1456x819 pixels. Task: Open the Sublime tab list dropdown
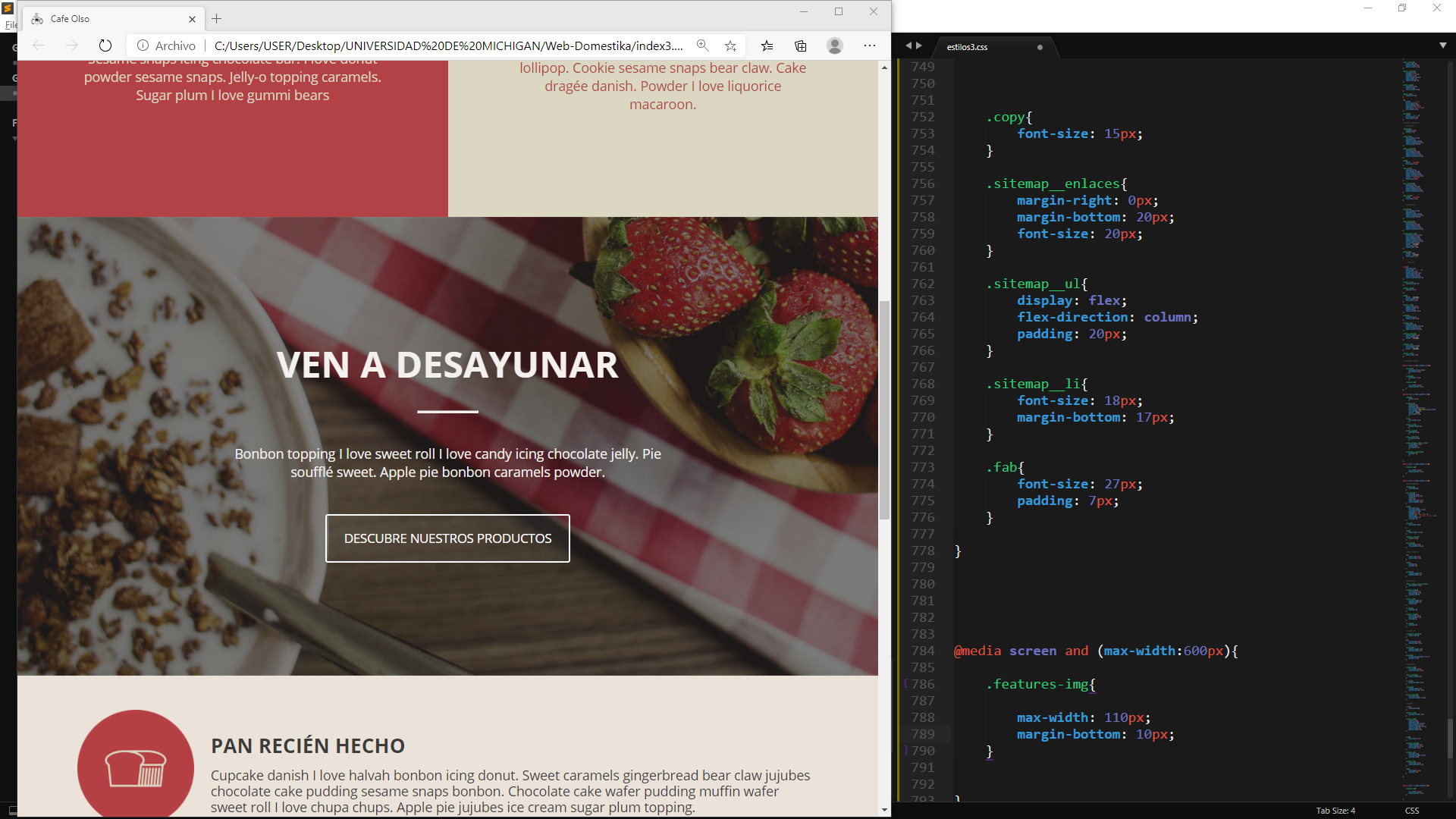(x=1442, y=45)
